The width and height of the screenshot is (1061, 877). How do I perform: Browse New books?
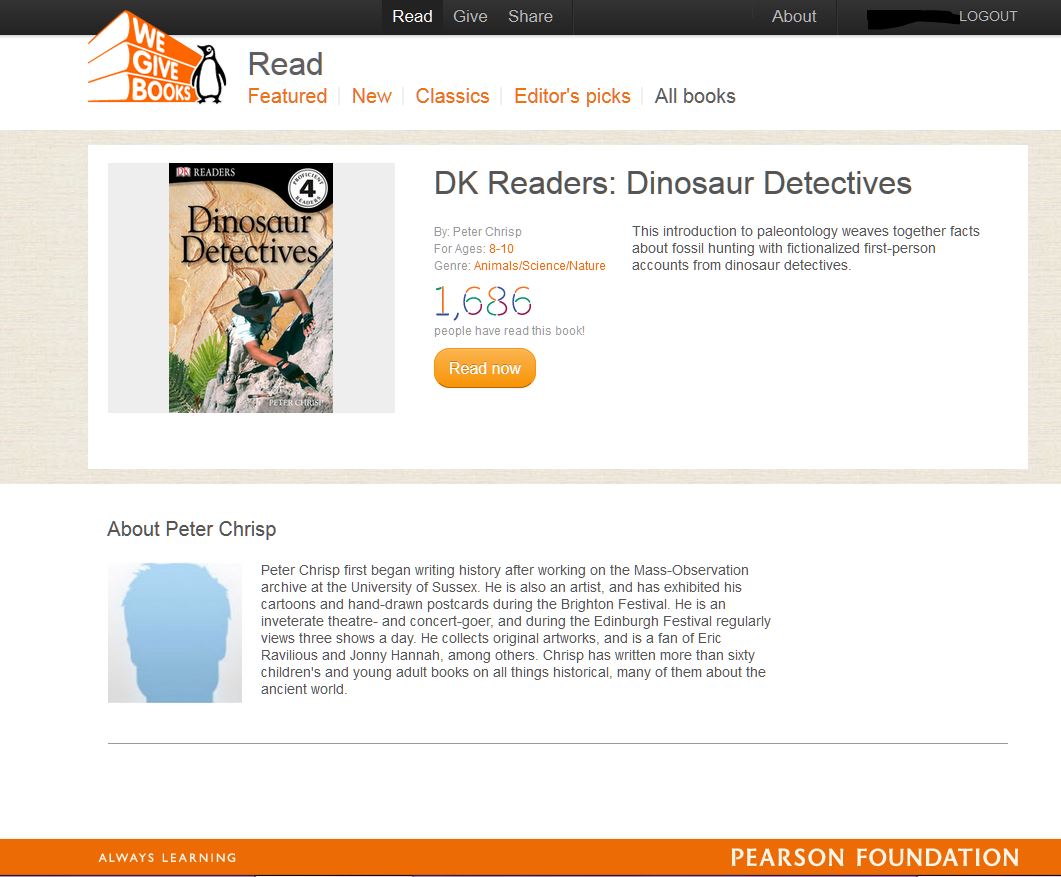(371, 96)
